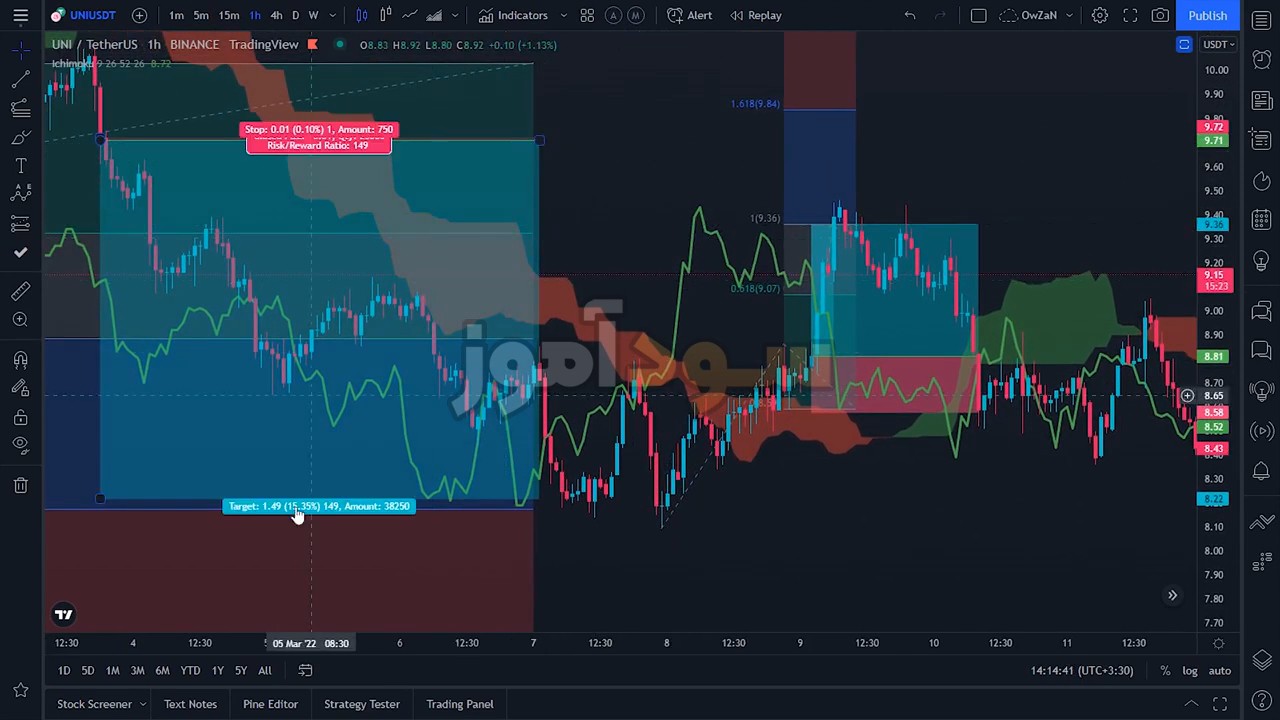Add symbol with plus icon

(x=139, y=15)
